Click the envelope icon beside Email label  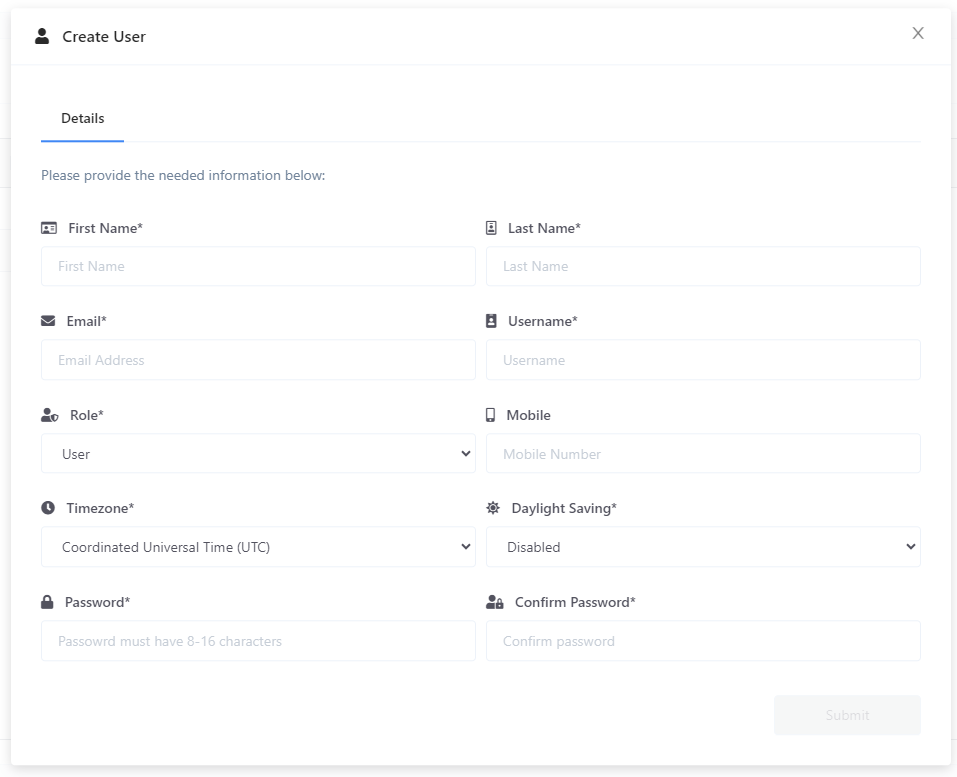point(48,321)
